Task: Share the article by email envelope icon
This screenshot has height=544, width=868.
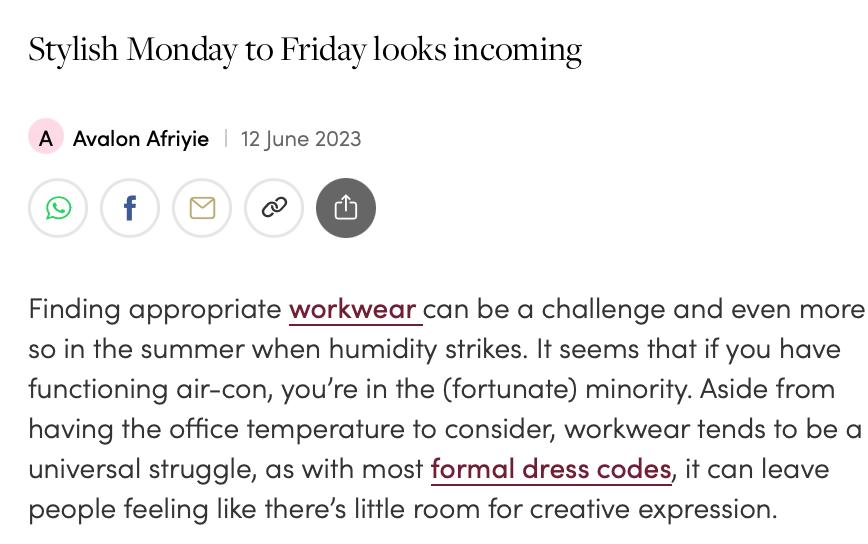Action: tap(202, 208)
